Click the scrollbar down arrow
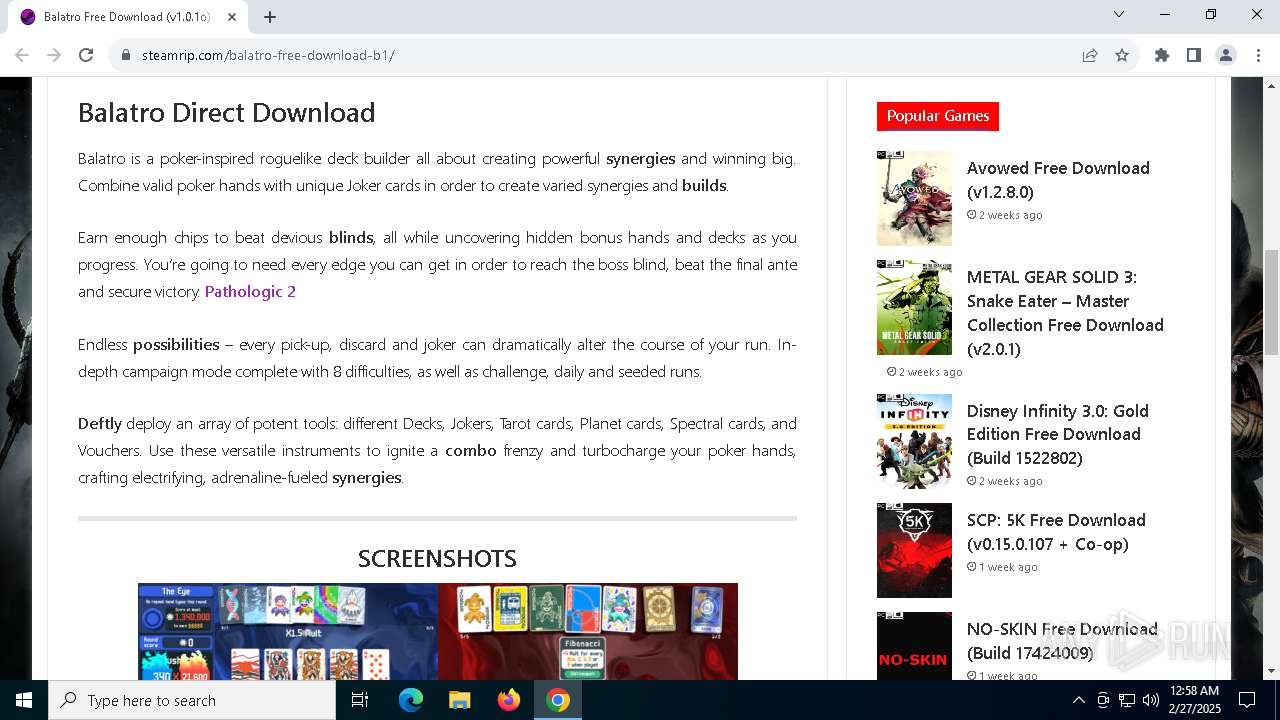 [x=1271, y=671]
